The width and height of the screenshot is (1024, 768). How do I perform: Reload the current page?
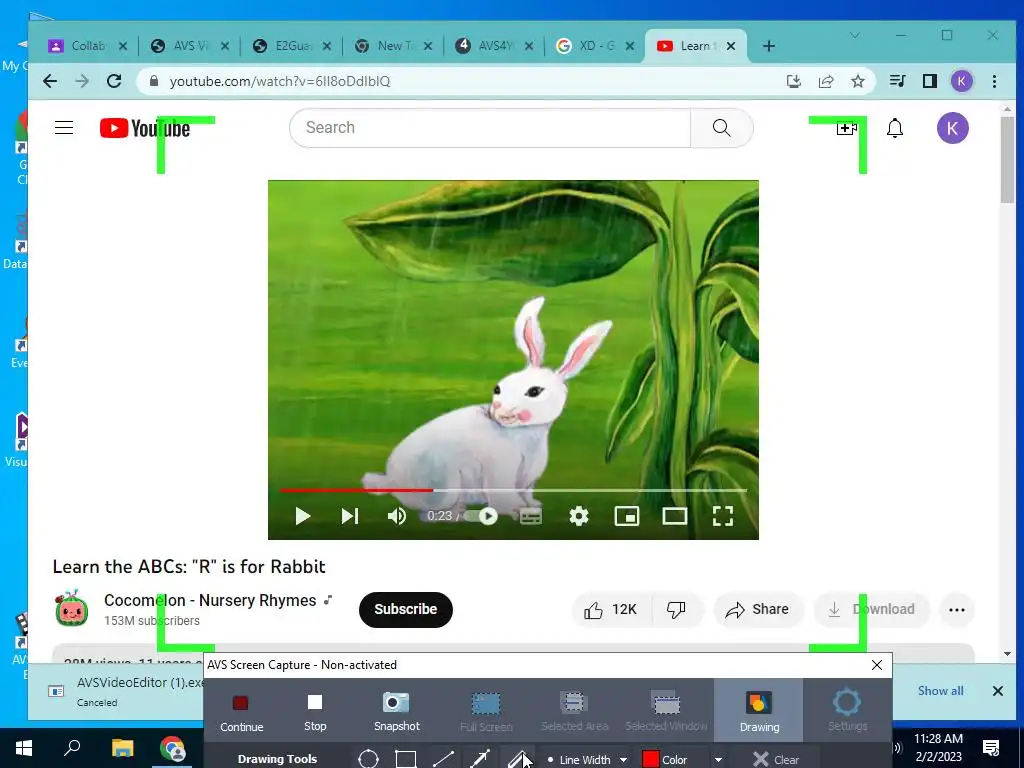[x=114, y=81]
